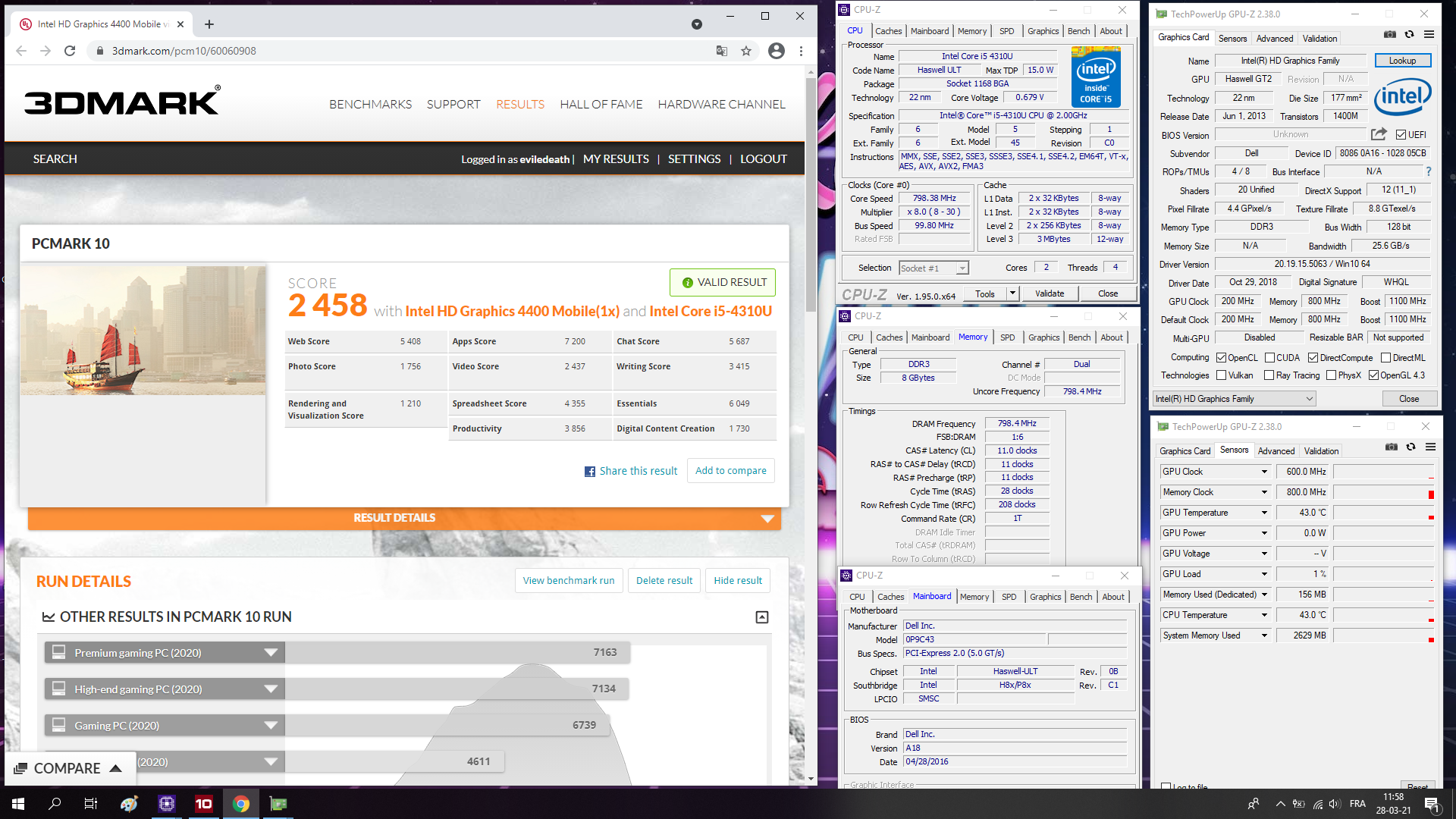The image size is (1456, 819).
Task: Toggle the CUDA checkbox
Action: [x=1269, y=358]
